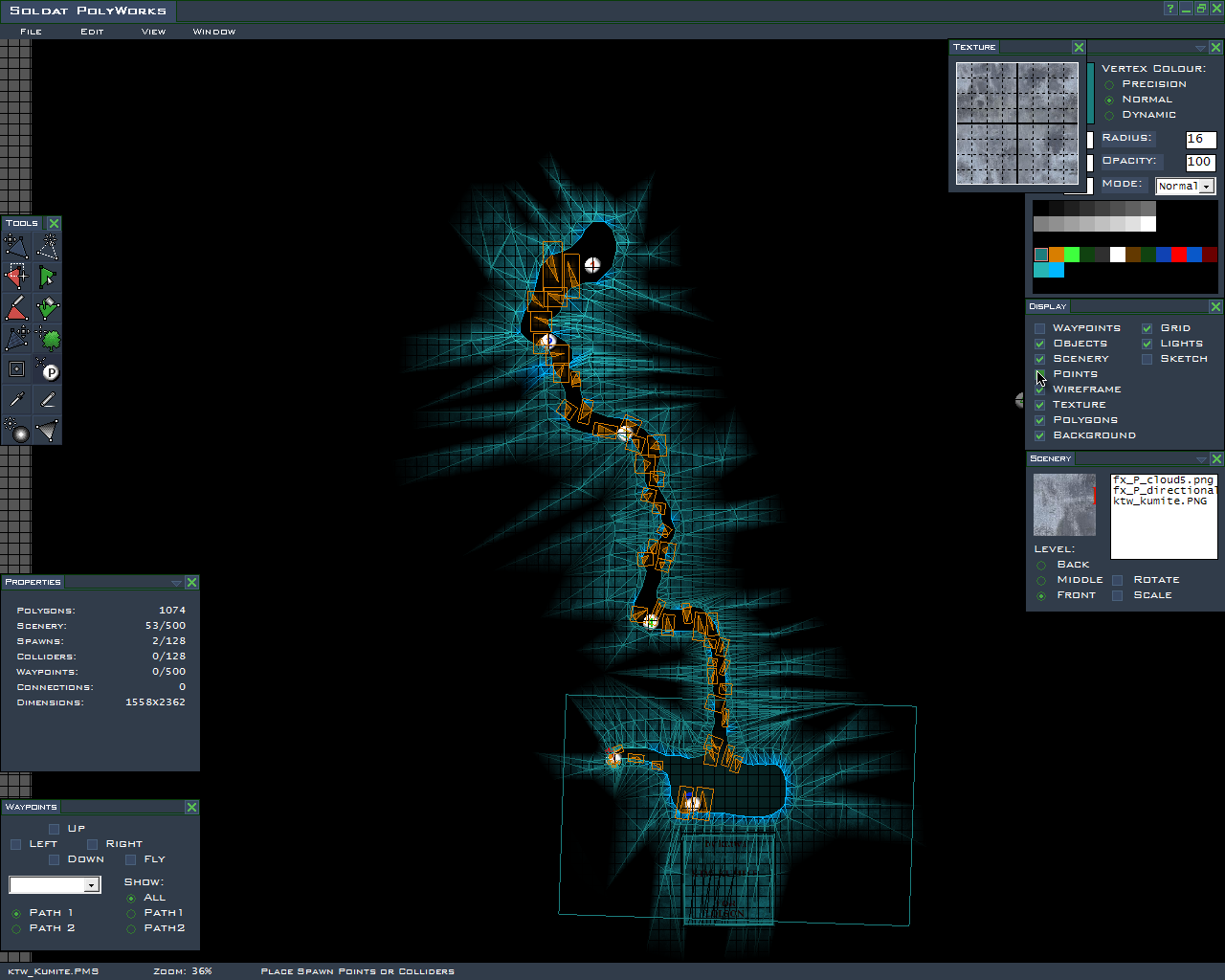
Task: Select the Light placement tool
Action: click(x=16, y=432)
